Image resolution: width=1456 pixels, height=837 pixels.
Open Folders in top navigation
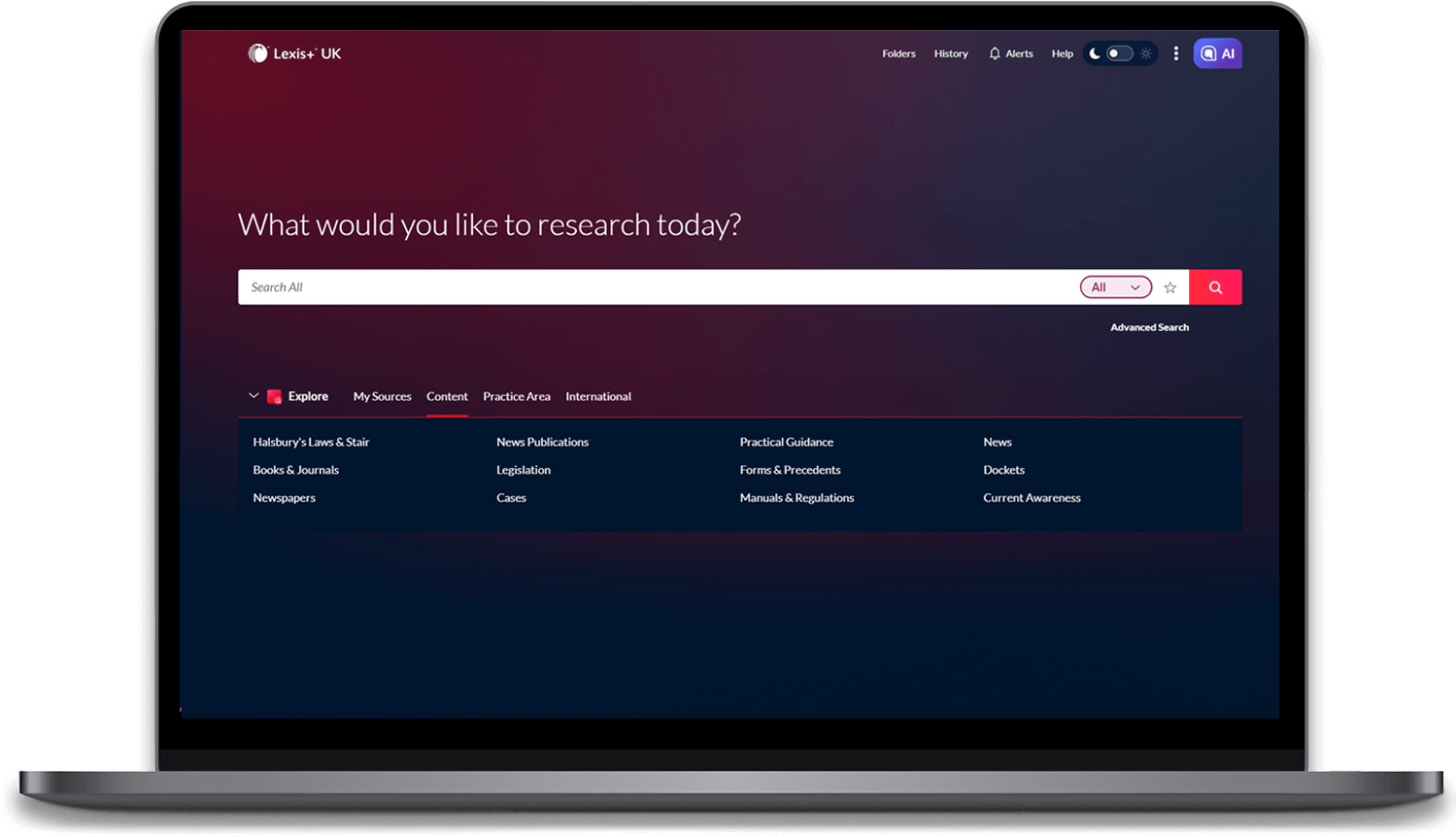click(898, 53)
